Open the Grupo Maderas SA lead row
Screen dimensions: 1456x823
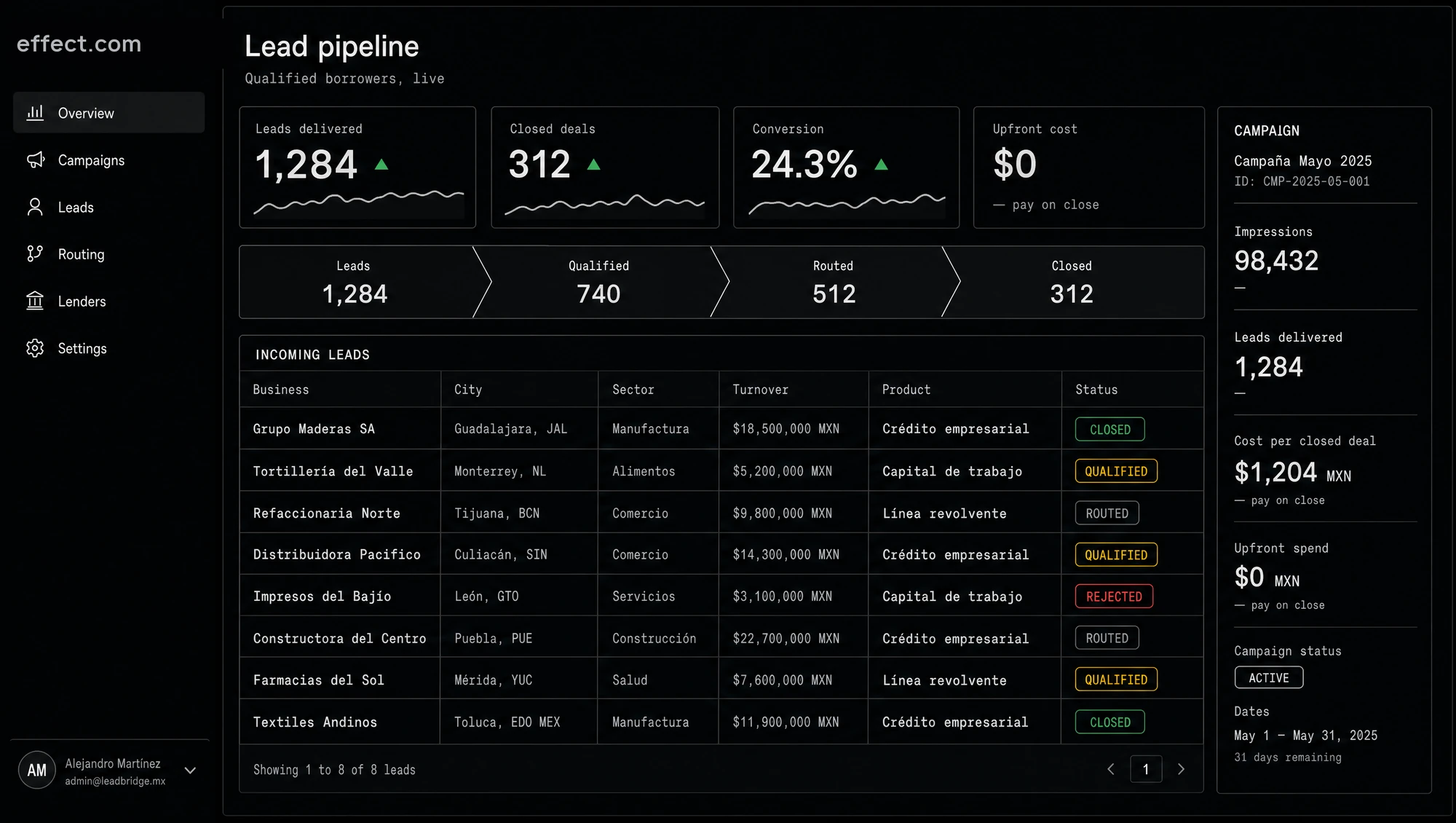point(721,429)
